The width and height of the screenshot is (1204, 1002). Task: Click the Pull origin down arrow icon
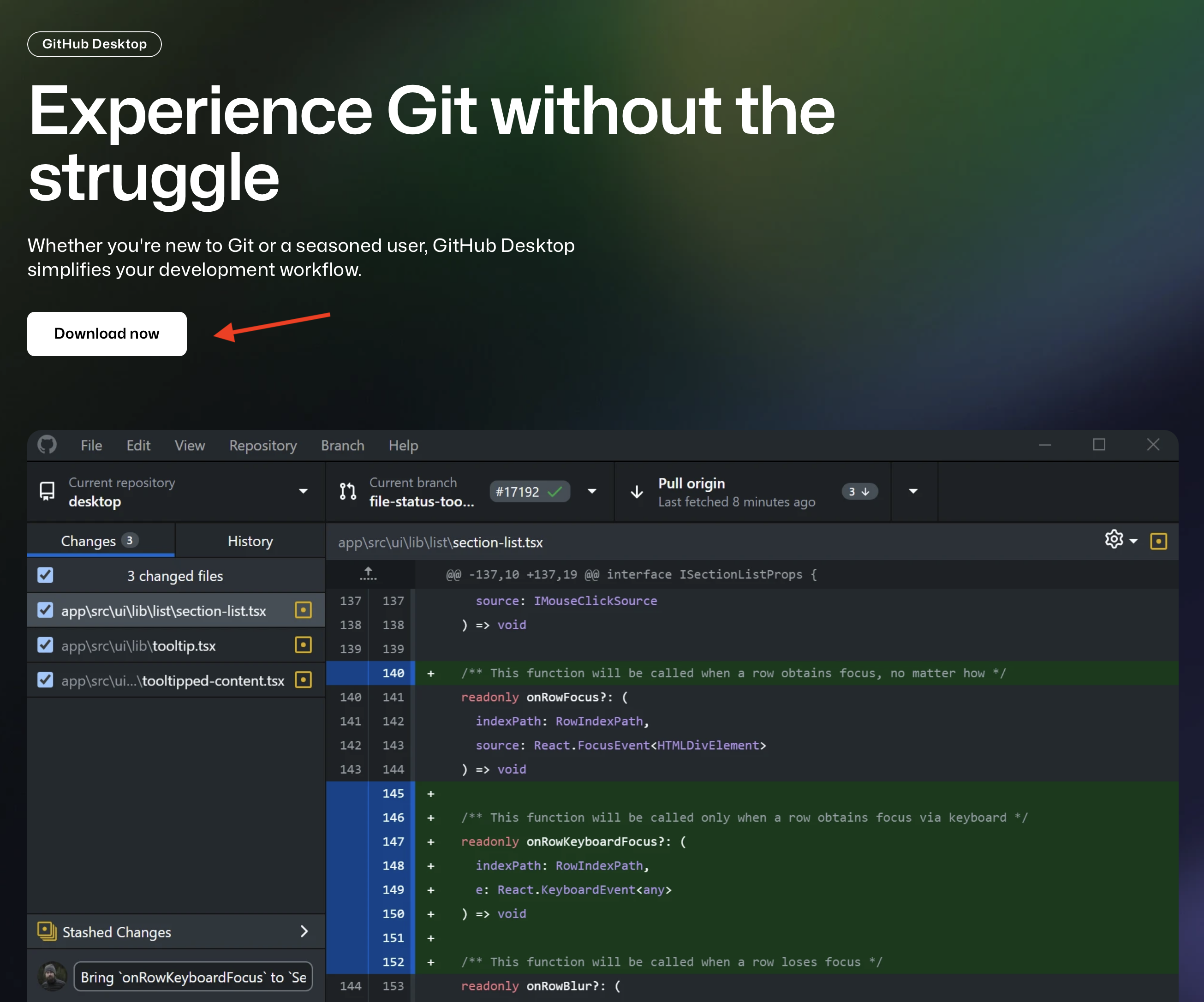tap(637, 492)
